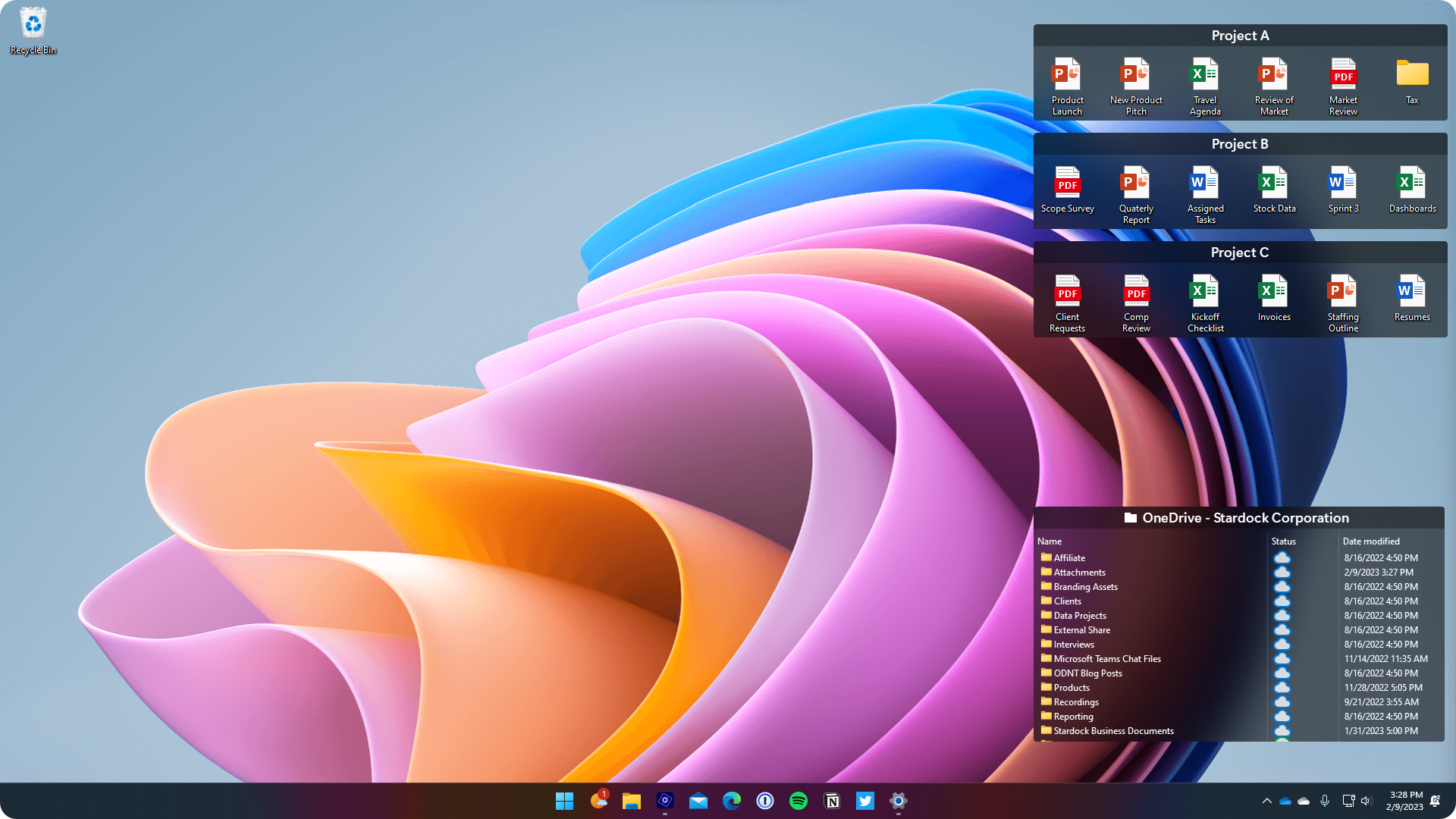Image resolution: width=1456 pixels, height=819 pixels.
Task: Click the Project C section header label
Action: [1239, 252]
